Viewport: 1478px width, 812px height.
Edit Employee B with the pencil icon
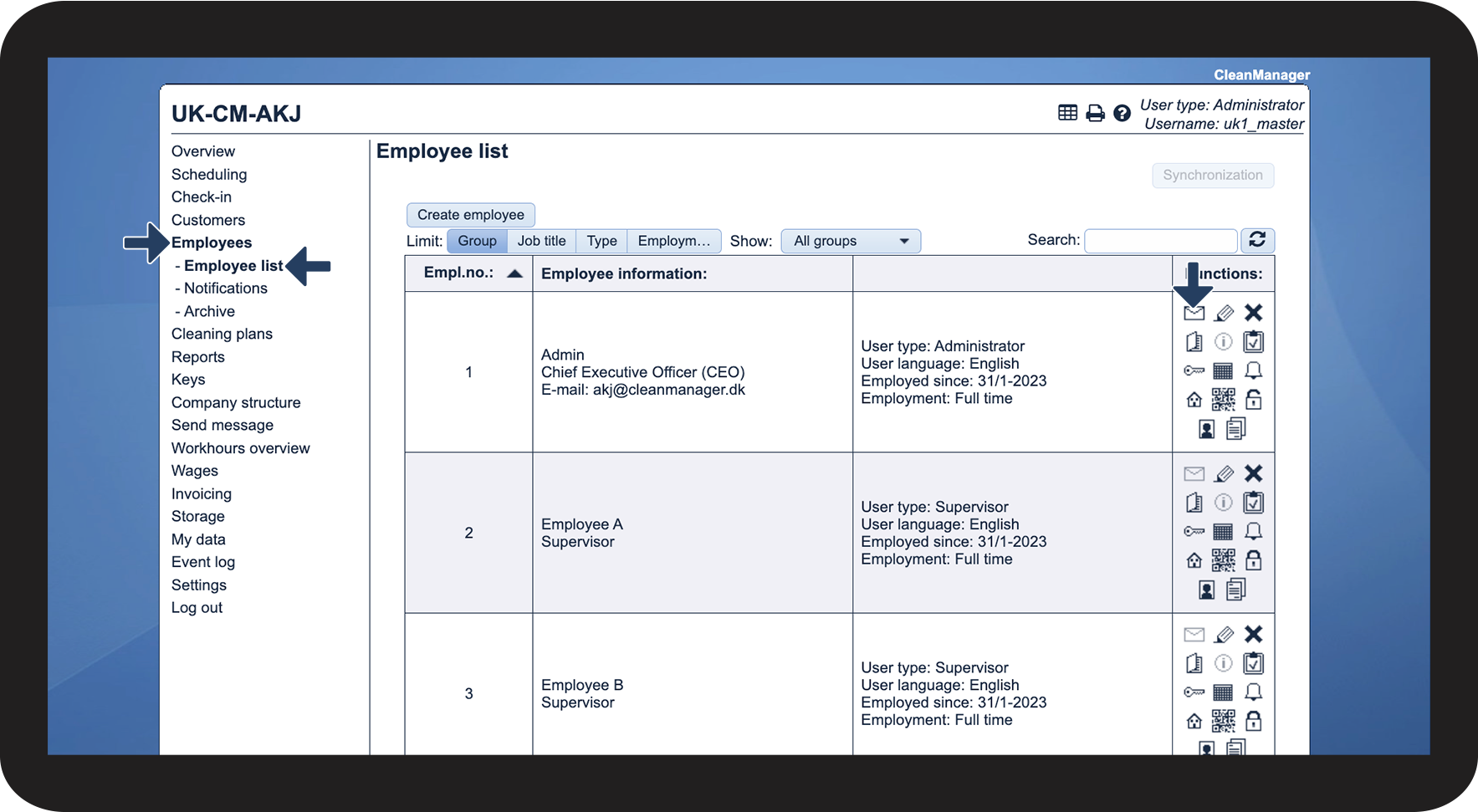coord(1224,635)
